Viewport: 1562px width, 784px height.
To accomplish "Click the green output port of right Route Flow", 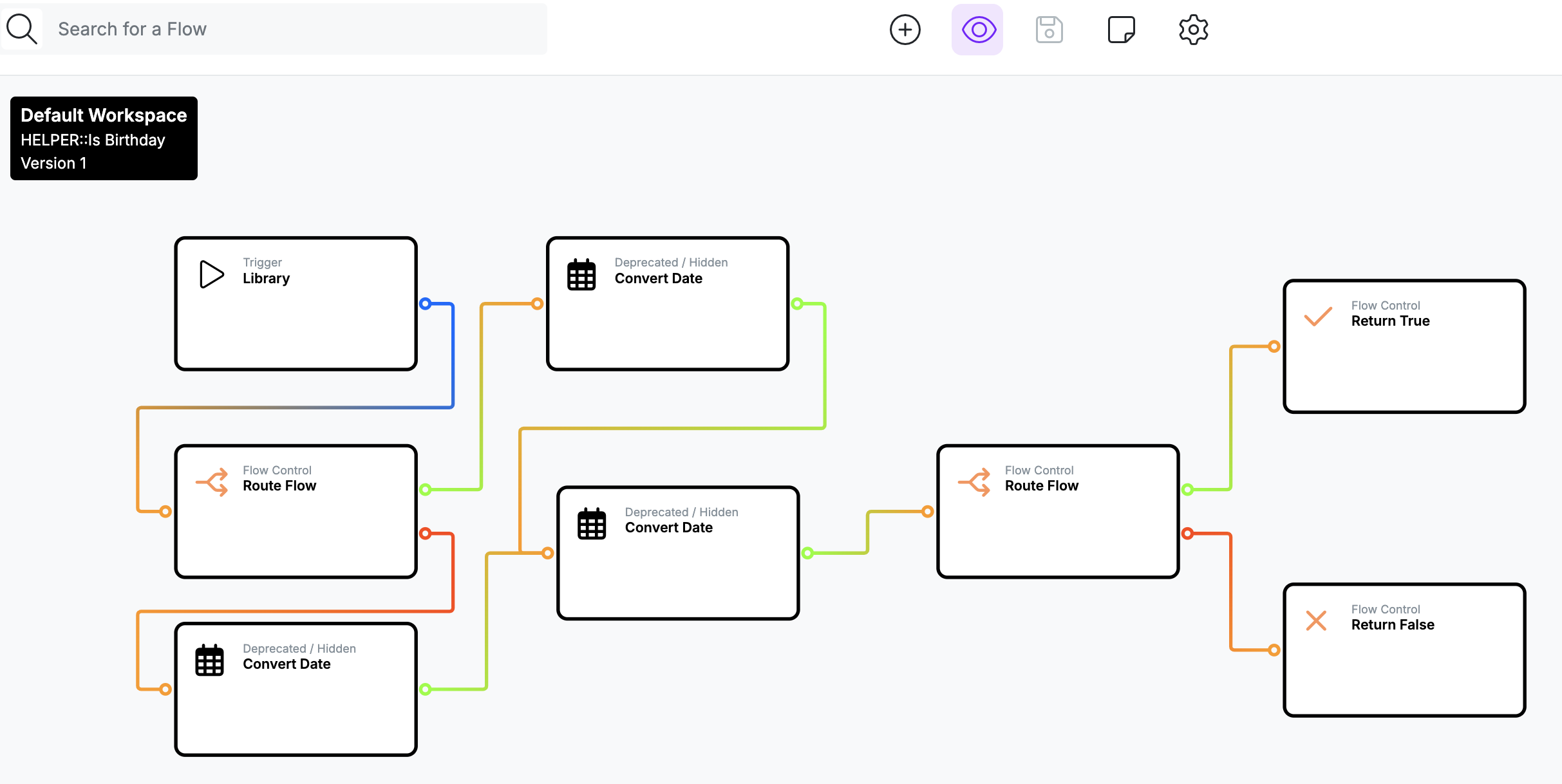I will pos(1187,489).
